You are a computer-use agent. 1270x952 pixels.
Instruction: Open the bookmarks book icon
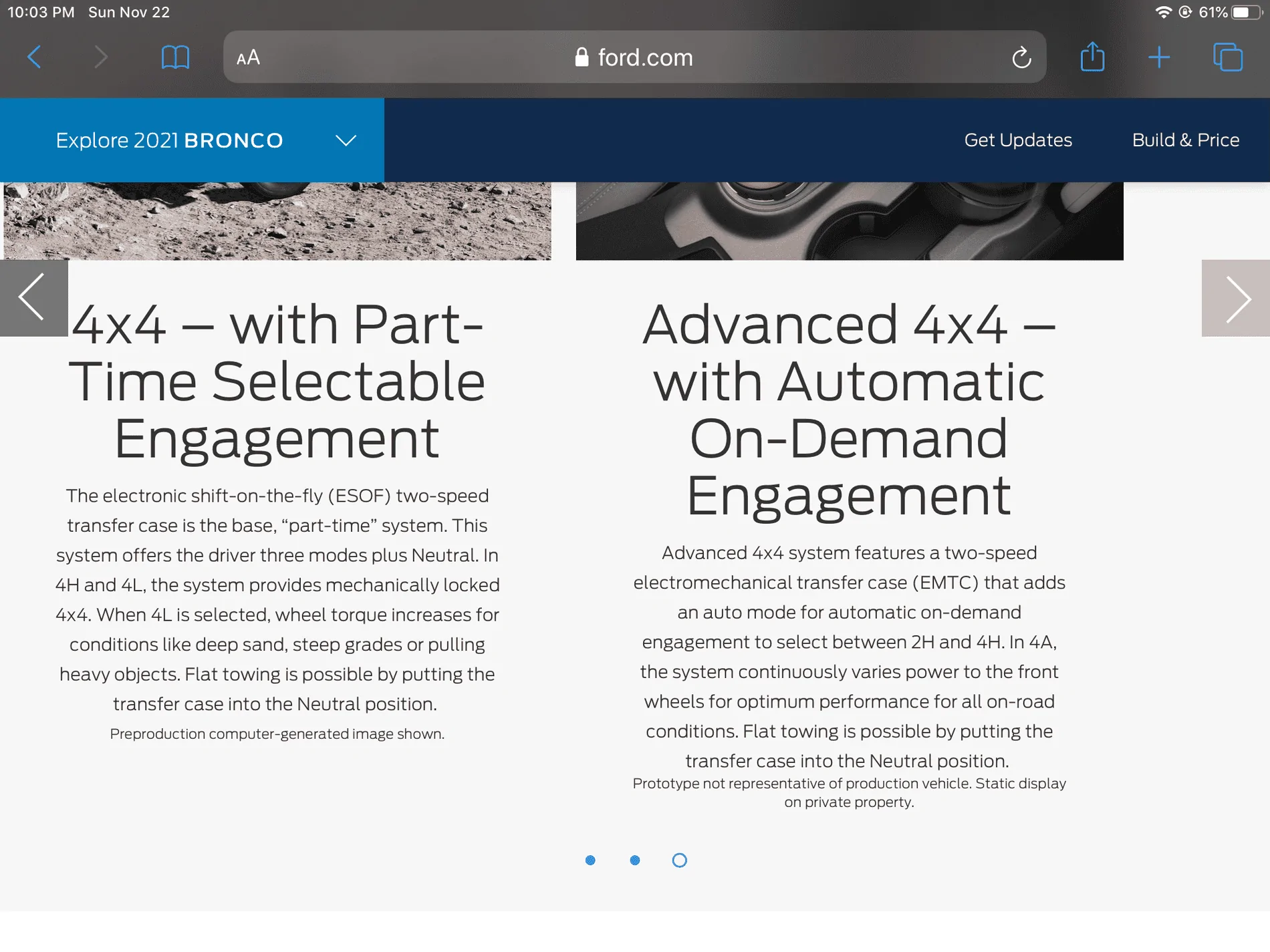(175, 57)
